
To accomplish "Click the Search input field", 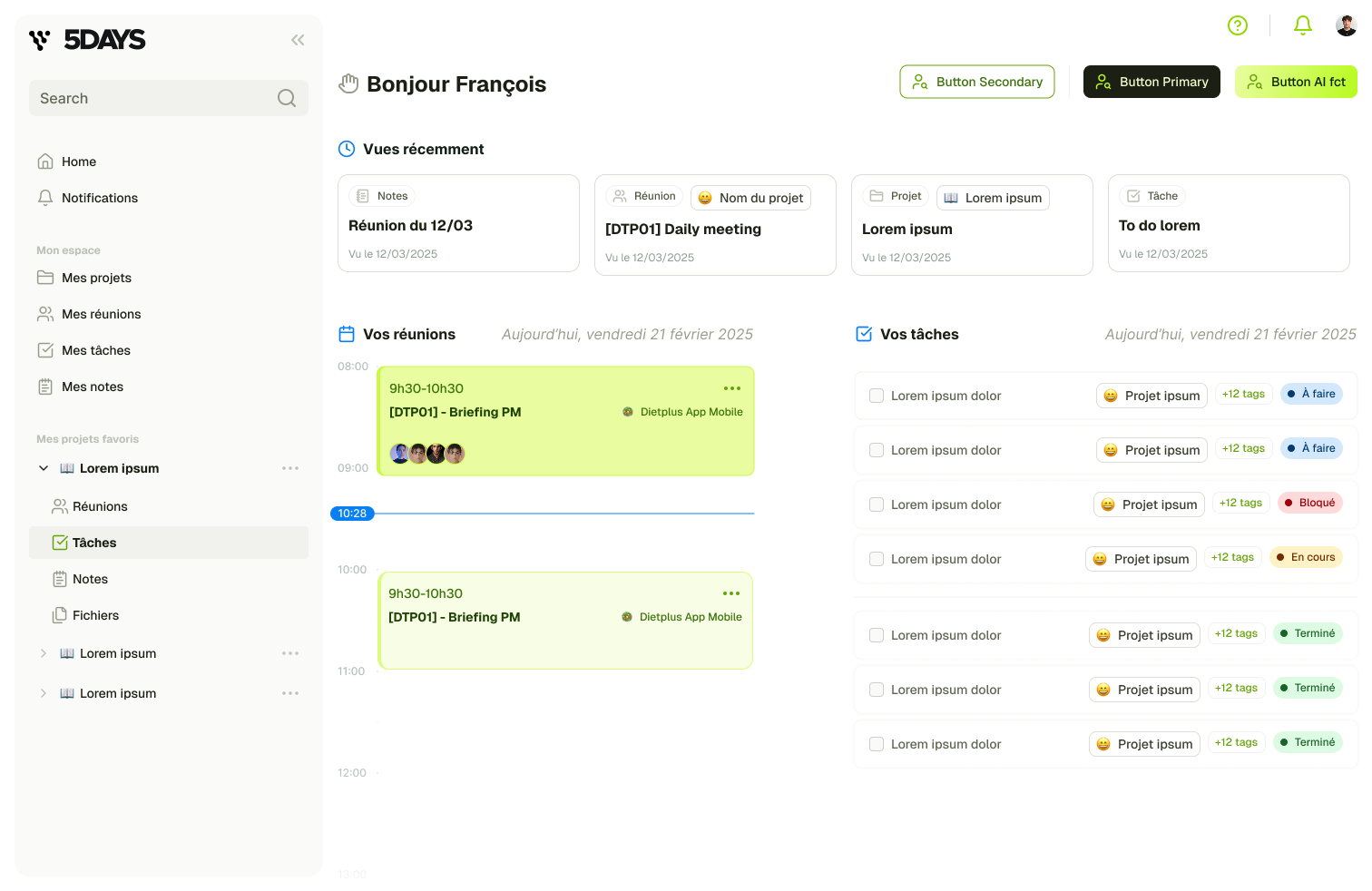I will 169,98.
